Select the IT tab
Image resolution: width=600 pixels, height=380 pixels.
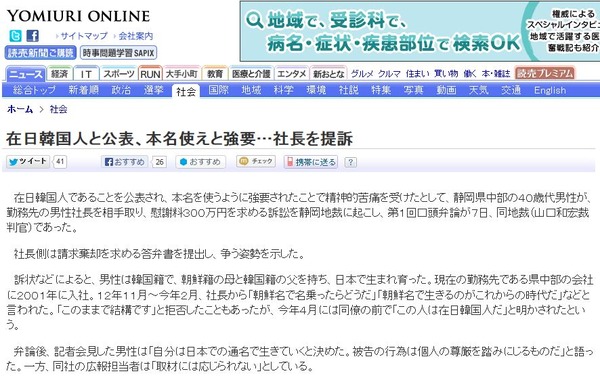click(x=86, y=73)
